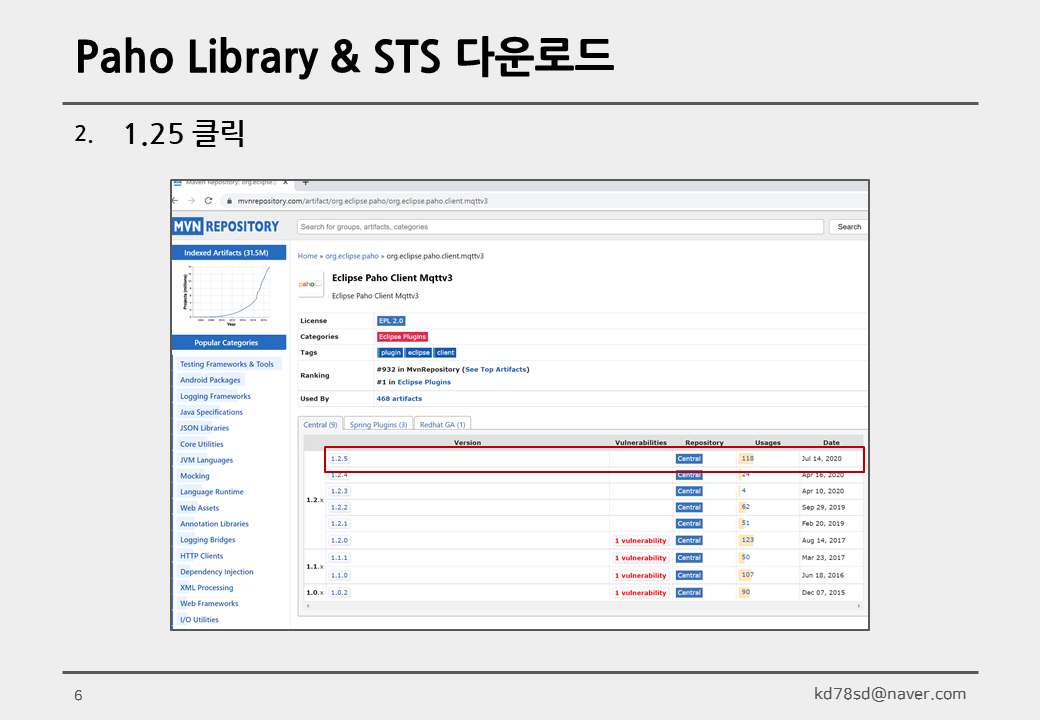Open Testing Frameworks & Tools category

(227, 364)
